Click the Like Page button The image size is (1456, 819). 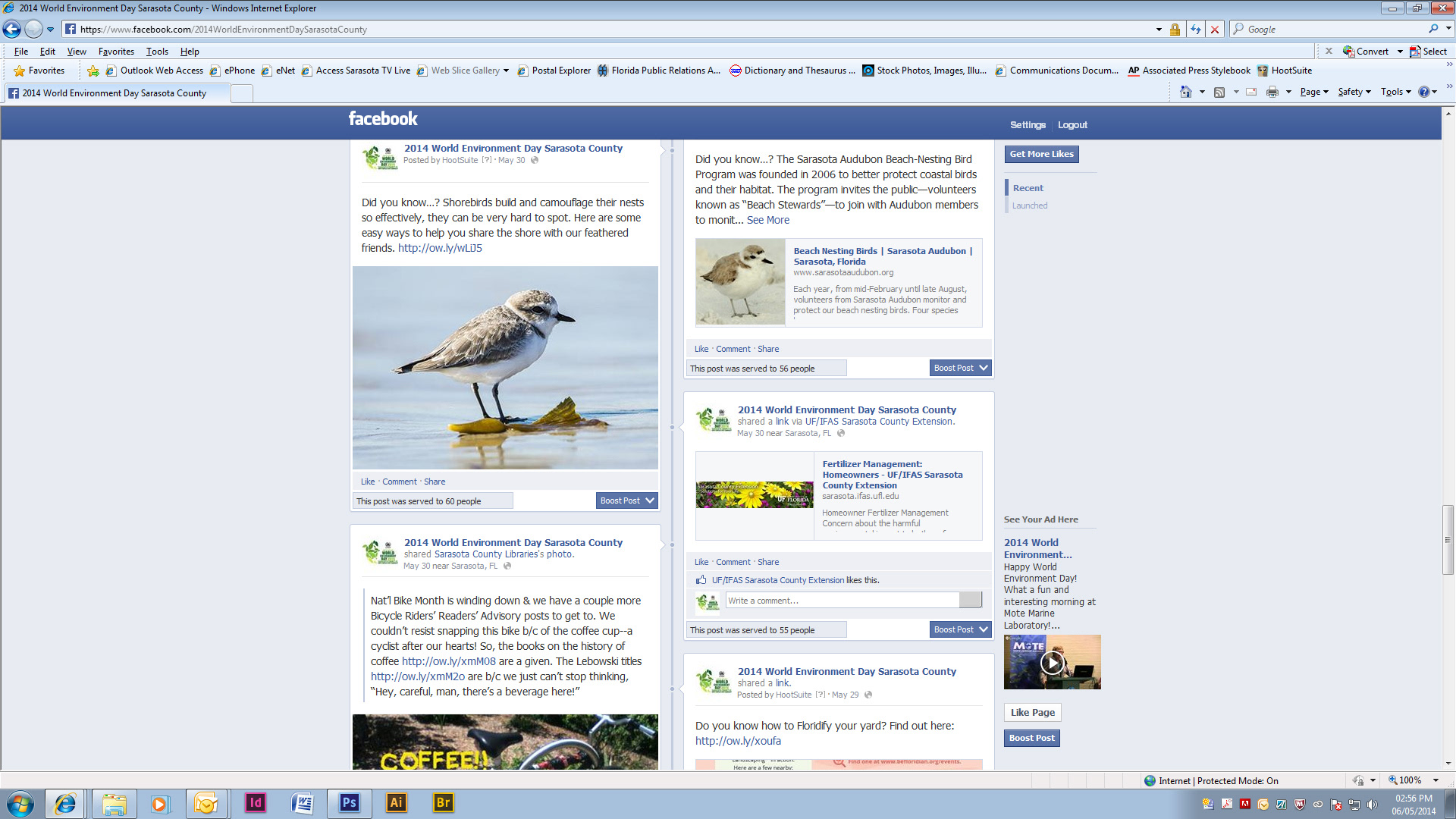(x=1032, y=712)
